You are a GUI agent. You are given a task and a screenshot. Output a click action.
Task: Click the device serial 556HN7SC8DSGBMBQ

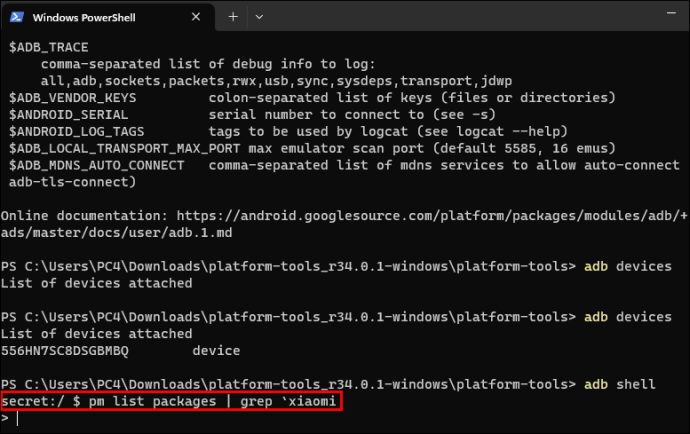click(x=65, y=351)
